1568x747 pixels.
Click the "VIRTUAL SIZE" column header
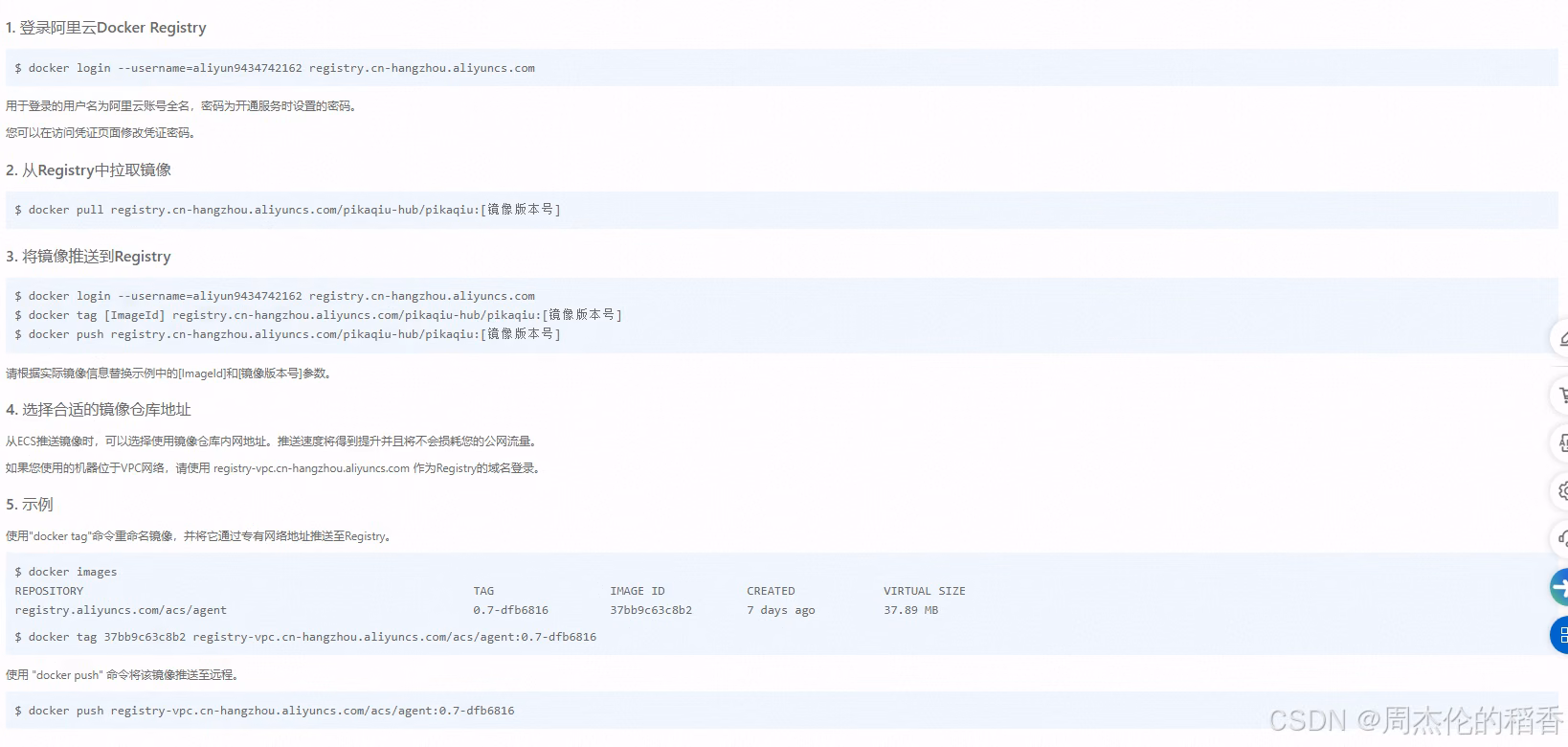tap(925, 591)
